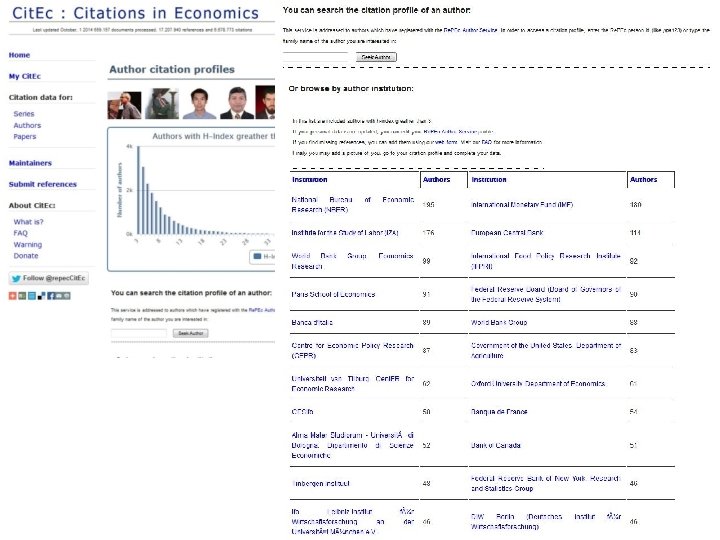The image size is (720, 540).
Task: Open Paris School of Economics institution
Action: pyautogui.click(x=333, y=294)
